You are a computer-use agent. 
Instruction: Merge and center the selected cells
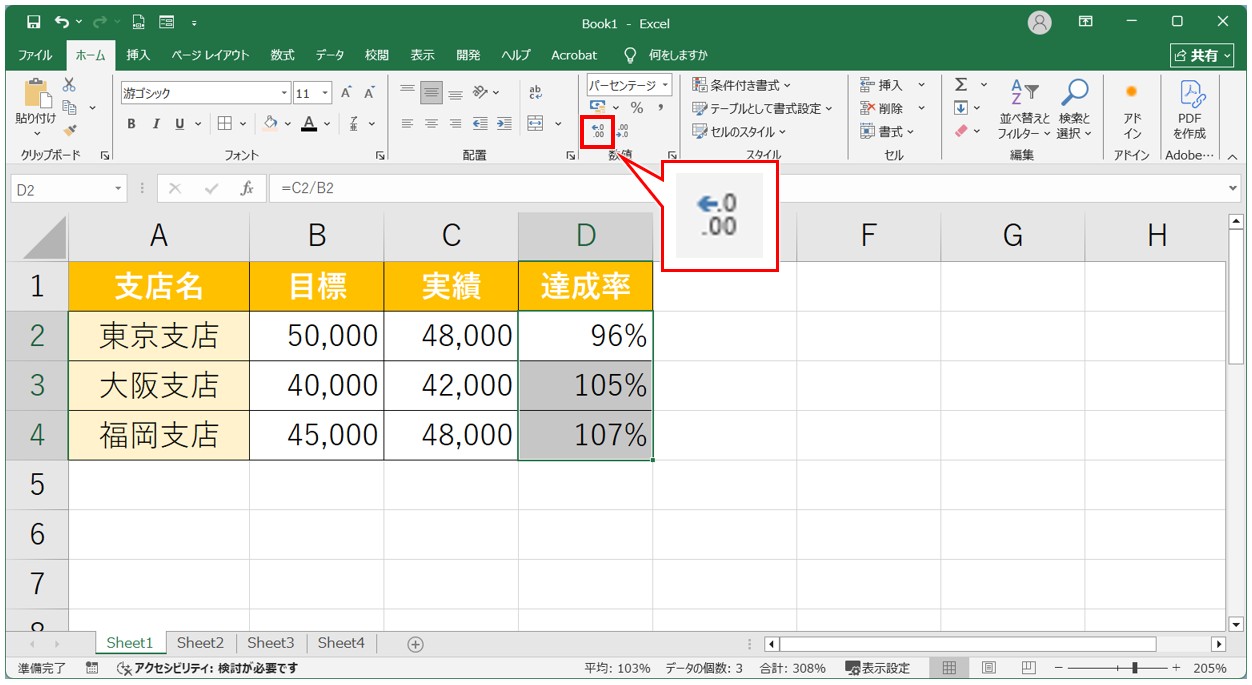[x=536, y=124]
